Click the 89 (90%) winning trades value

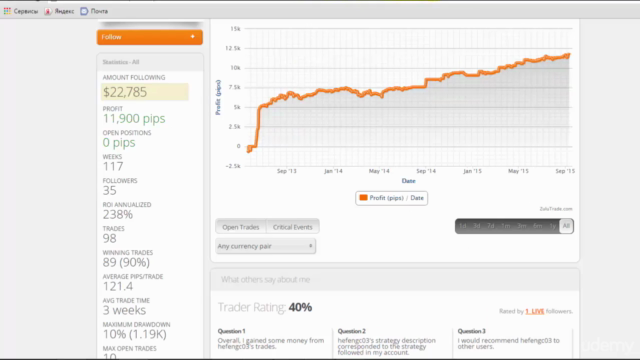pyautogui.click(x=126, y=262)
